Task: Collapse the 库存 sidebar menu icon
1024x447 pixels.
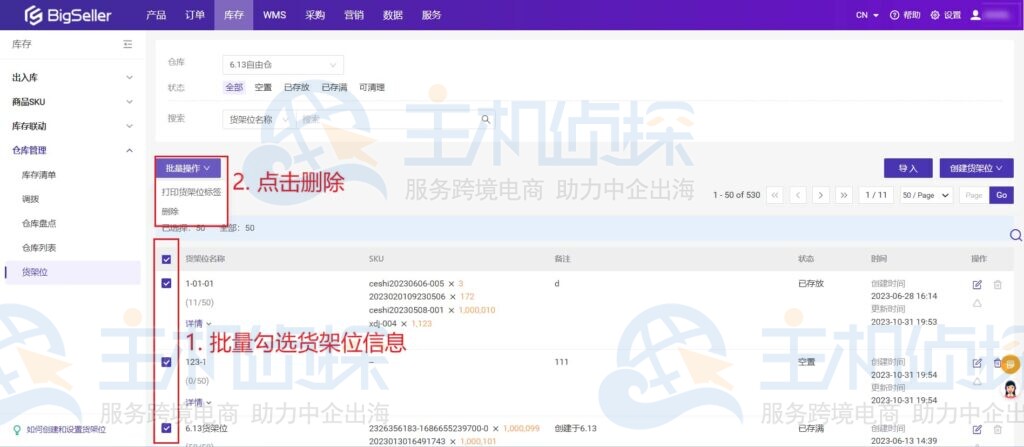Action: coord(128,44)
